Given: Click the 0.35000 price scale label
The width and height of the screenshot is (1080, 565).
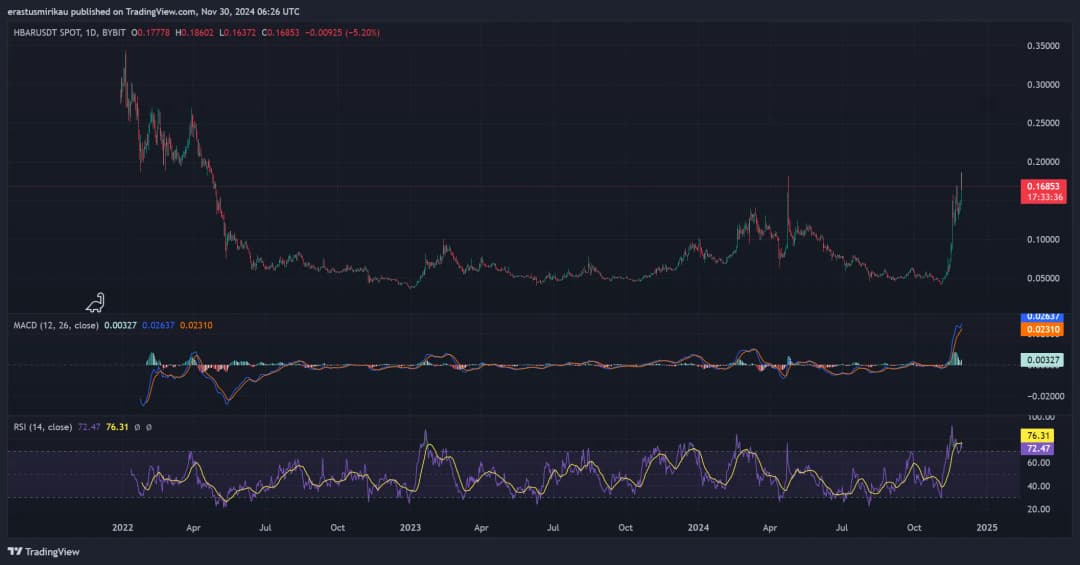Looking at the screenshot, I should point(1042,46).
